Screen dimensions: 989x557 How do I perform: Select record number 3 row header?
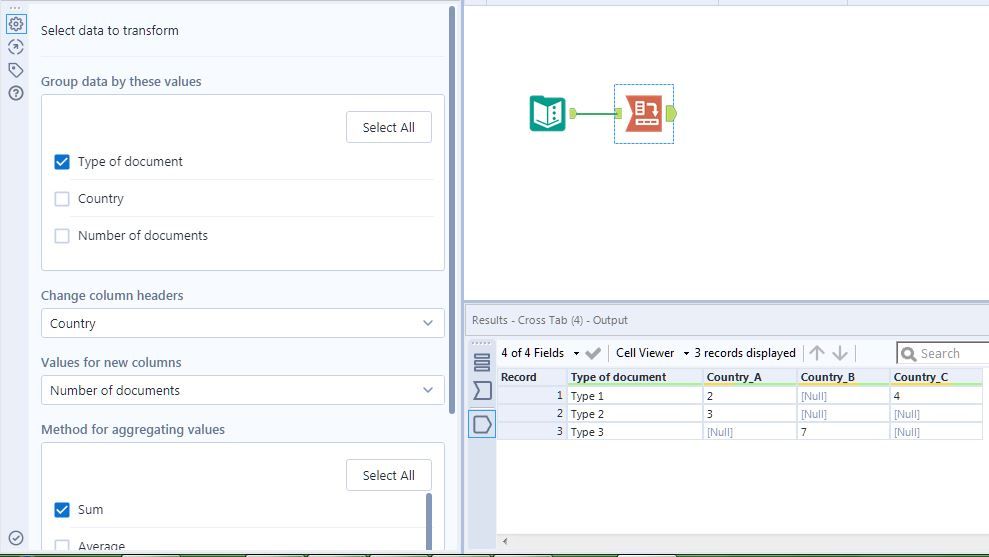coord(532,432)
